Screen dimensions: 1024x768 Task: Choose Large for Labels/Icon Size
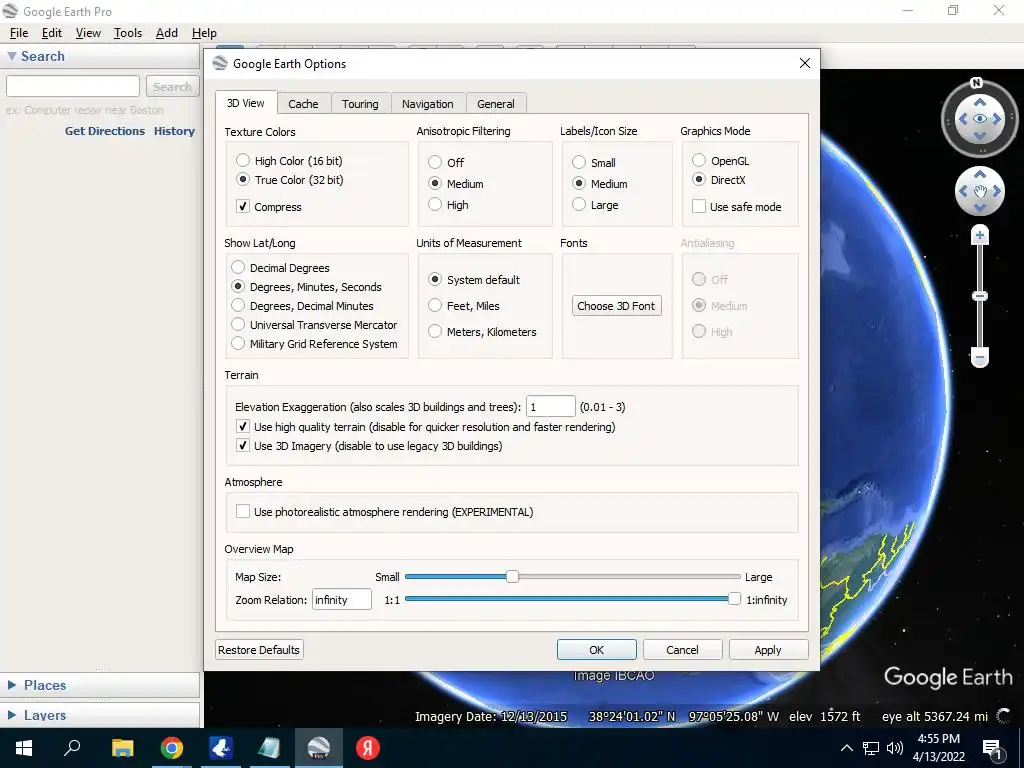pos(579,204)
